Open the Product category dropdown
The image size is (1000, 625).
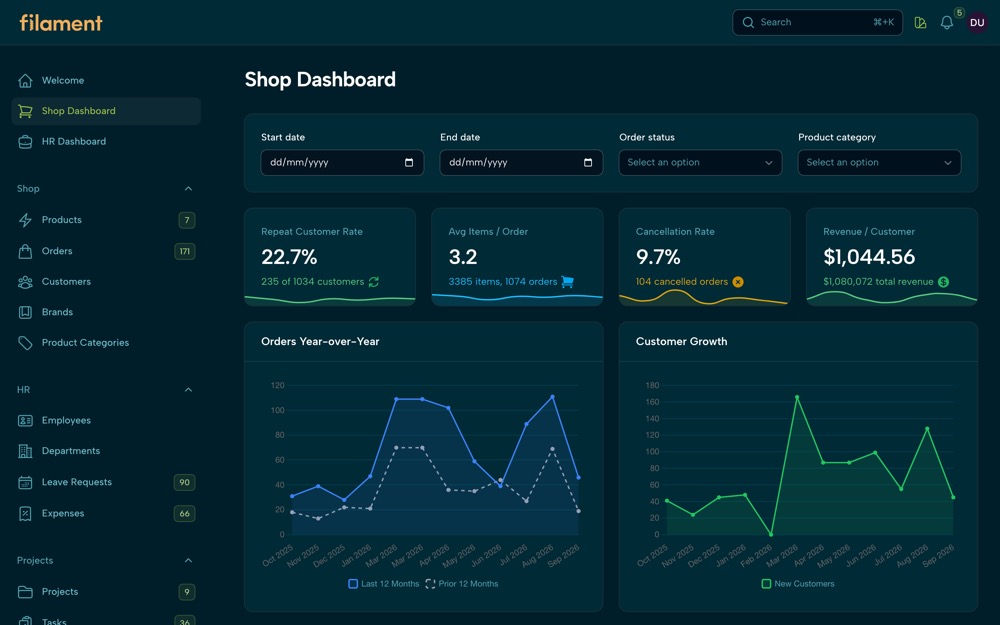[879, 163]
